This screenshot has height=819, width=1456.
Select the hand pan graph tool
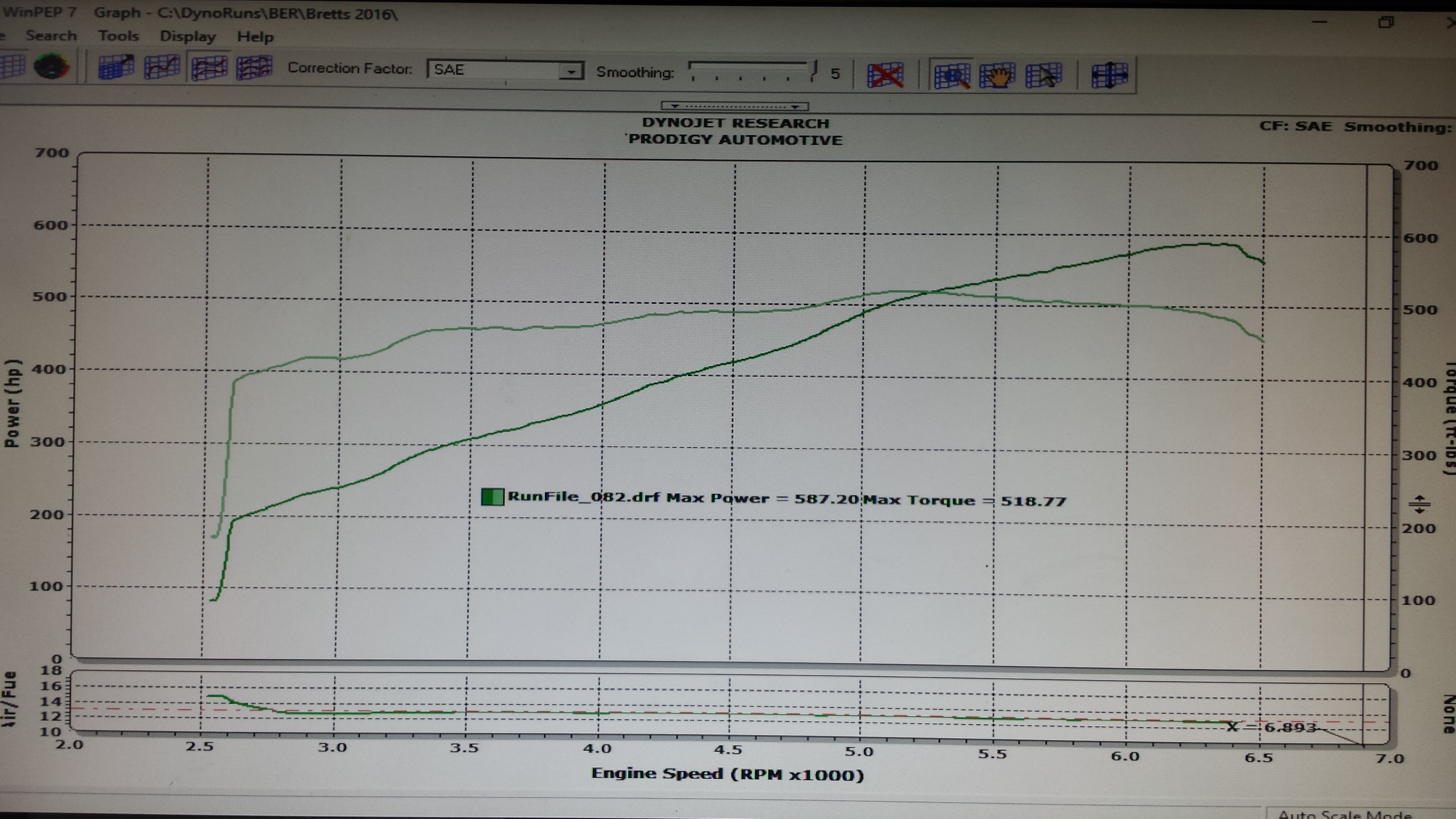point(997,76)
